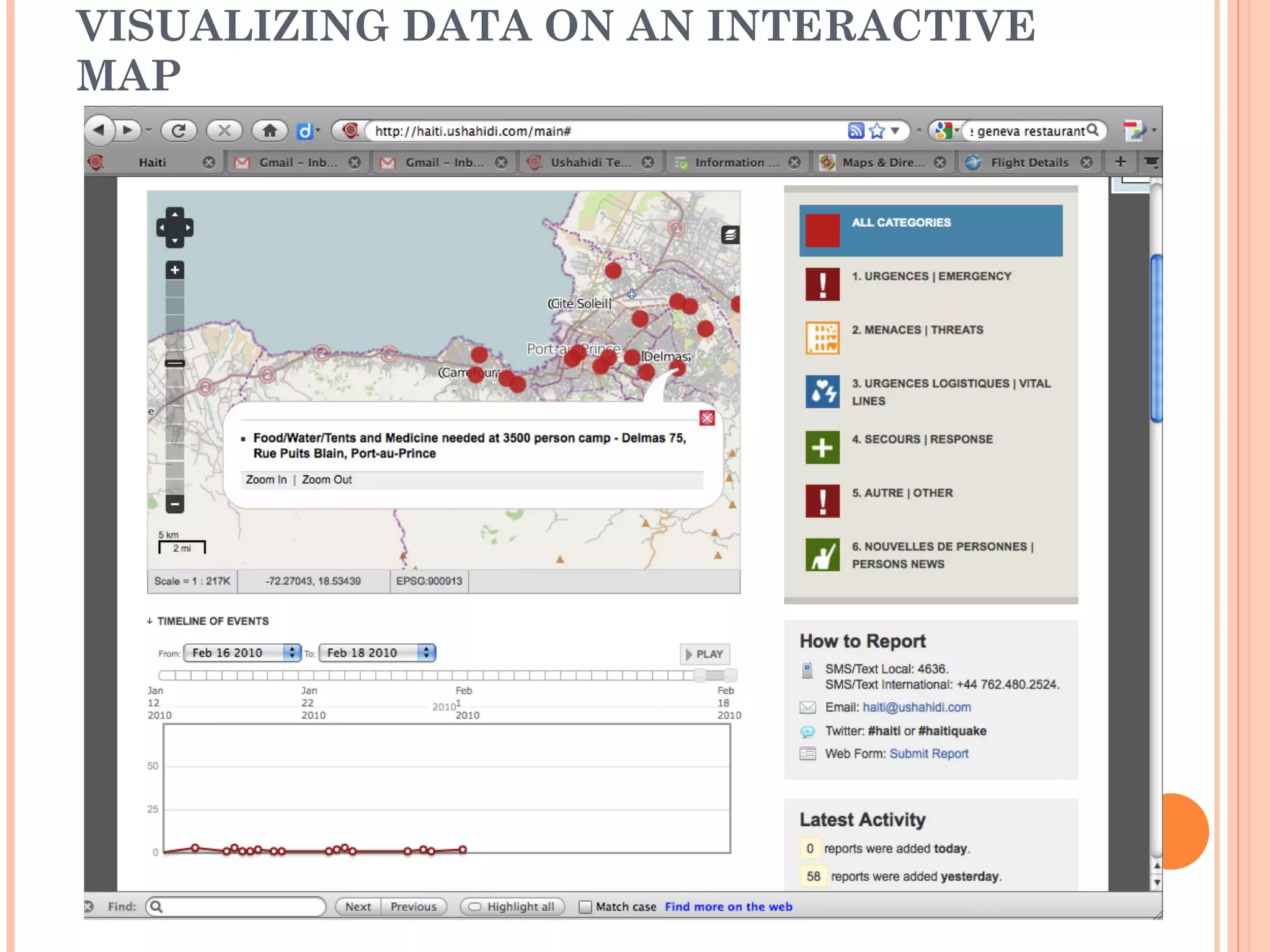The height and width of the screenshot is (952, 1270).
Task: Click the search magnifier in search box
Action: [x=1093, y=130]
